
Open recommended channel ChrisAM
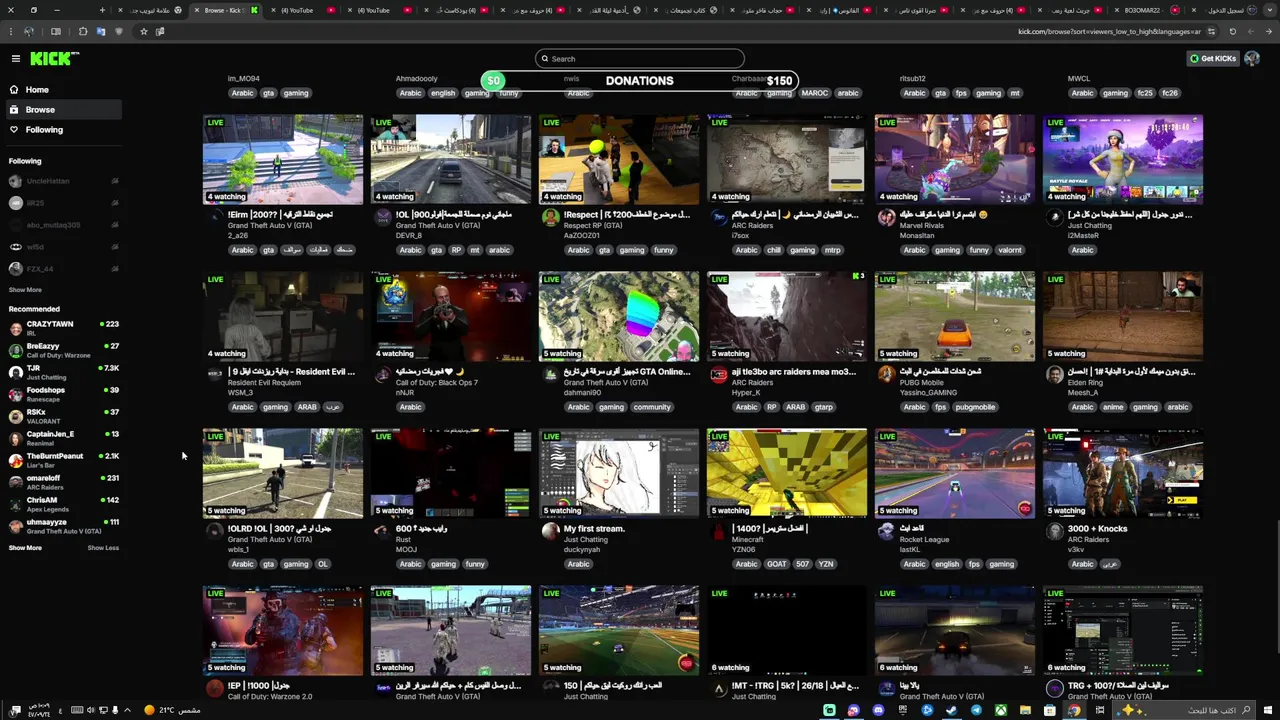click(x=64, y=503)
